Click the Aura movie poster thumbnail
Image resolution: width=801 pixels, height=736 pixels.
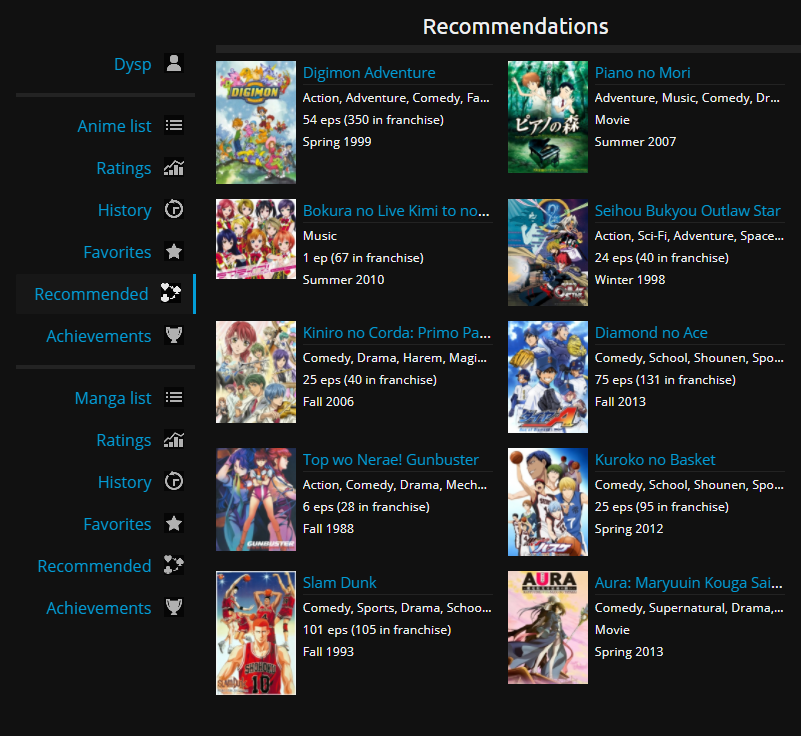[x=548, y=627]
